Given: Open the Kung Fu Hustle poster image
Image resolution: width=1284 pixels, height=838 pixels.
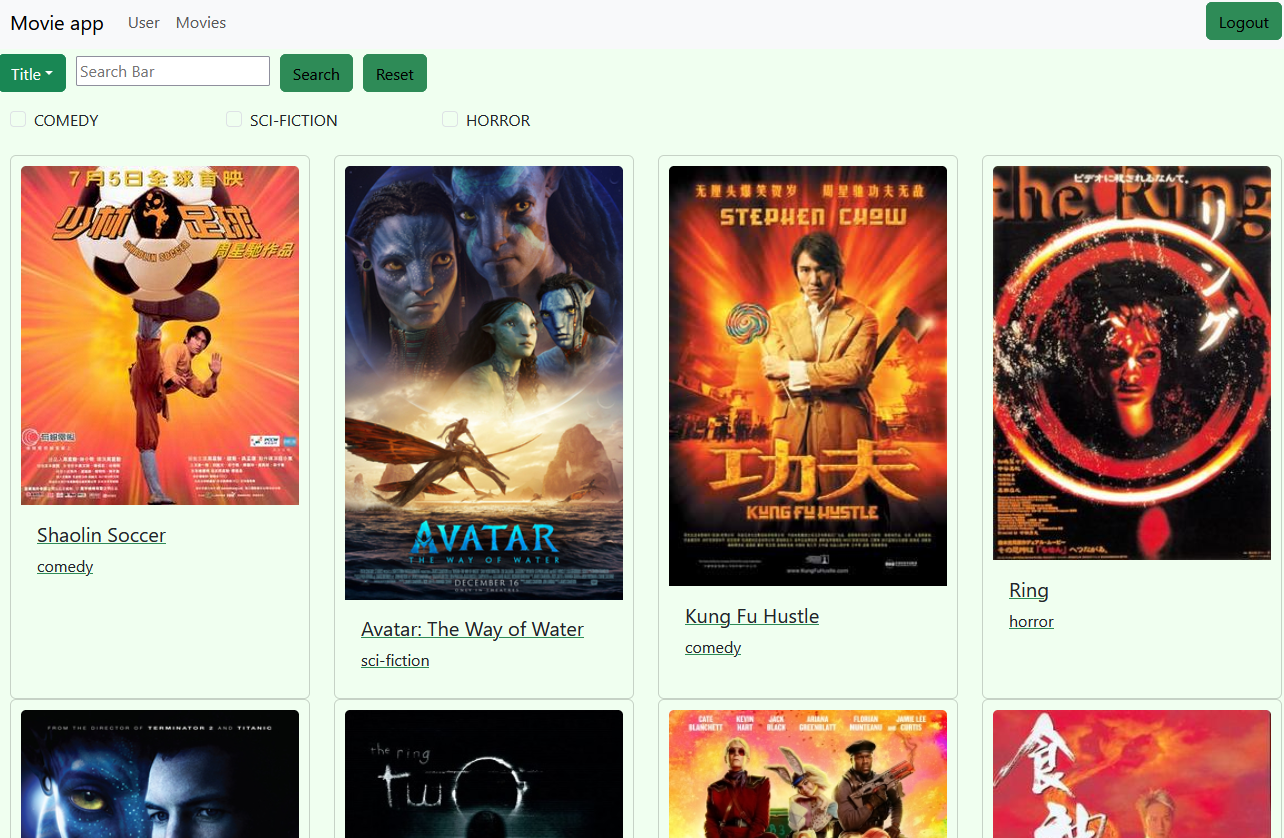Looking at the screenshot, I should (x=808, y=376).
